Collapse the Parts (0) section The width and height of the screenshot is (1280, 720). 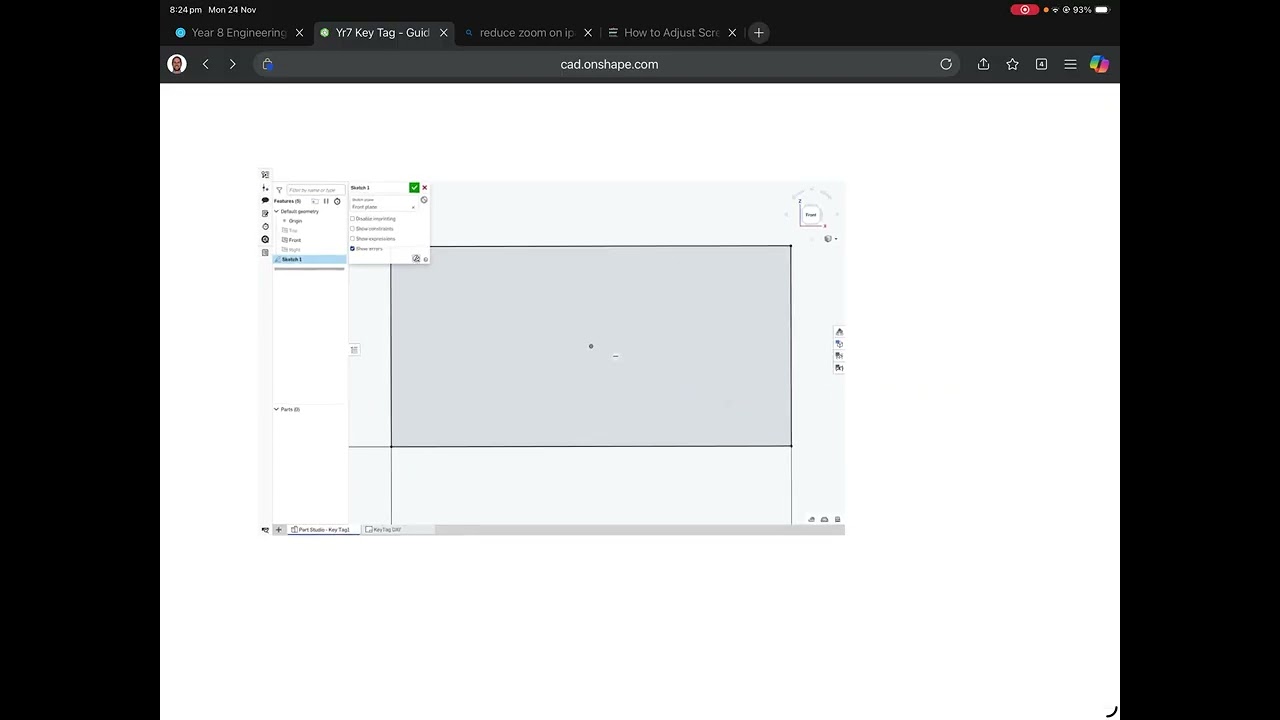(276, 409)
